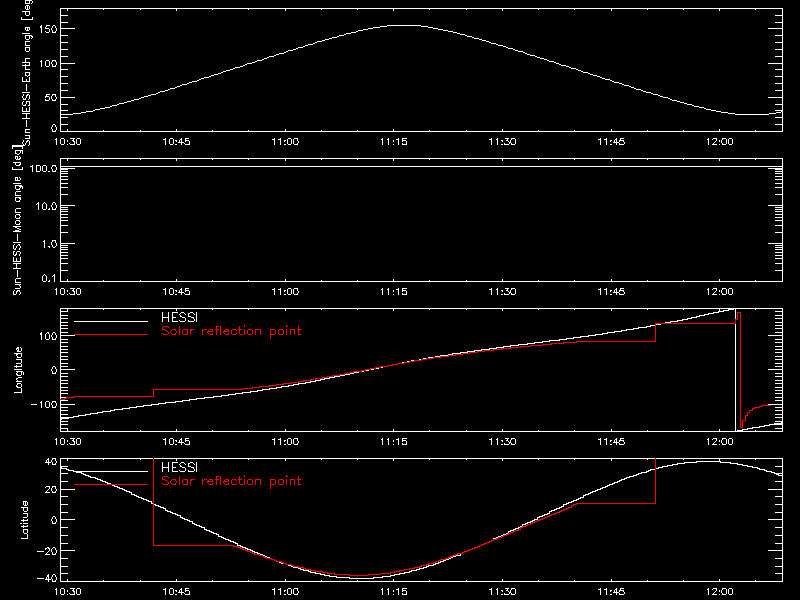Click the 10:45 time label under Moon angle plot
The image size is (800, 600).
(x=176, y=291)
